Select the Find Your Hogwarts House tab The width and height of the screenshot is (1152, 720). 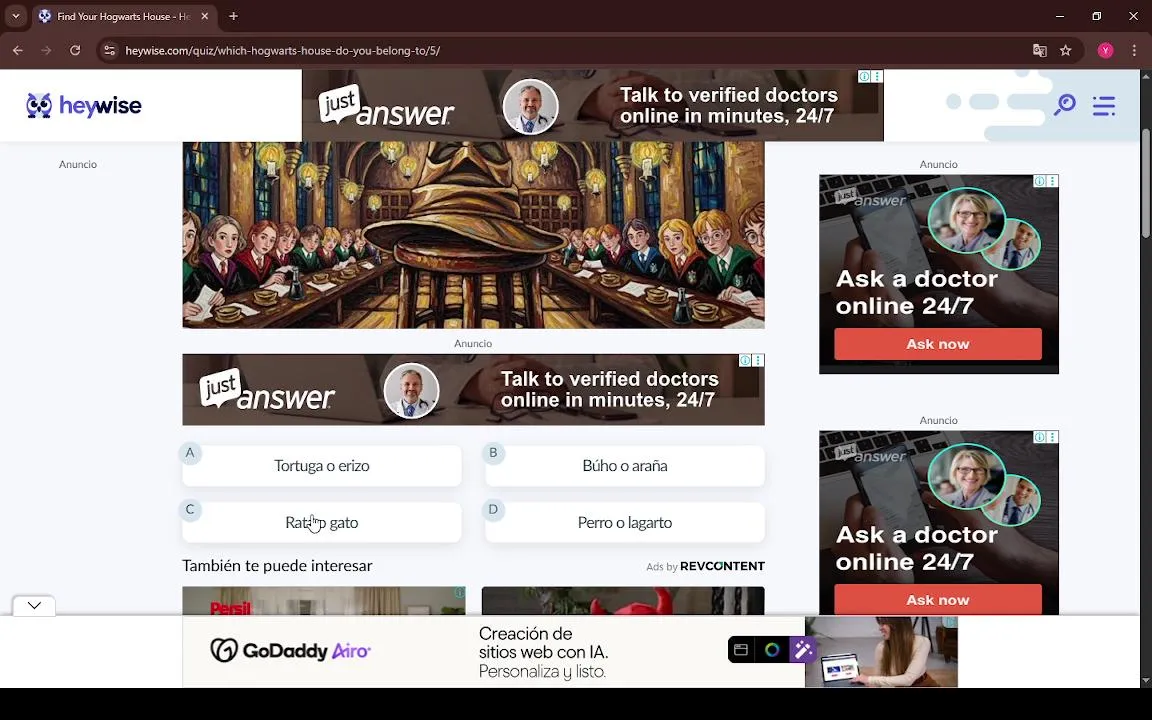pos(123,16)
